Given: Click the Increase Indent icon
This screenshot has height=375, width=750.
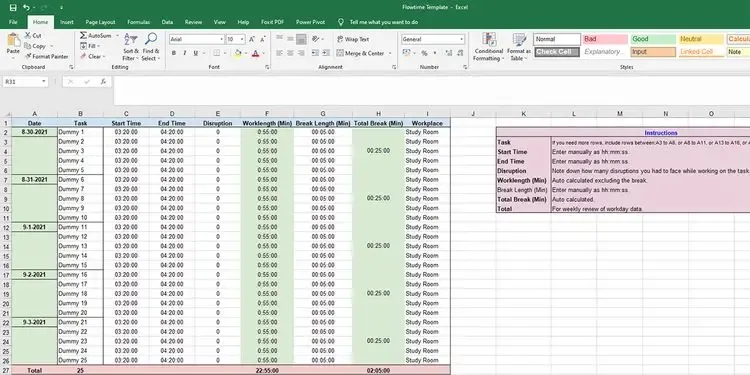Looking at the screenshot, I should pos(327,53).
